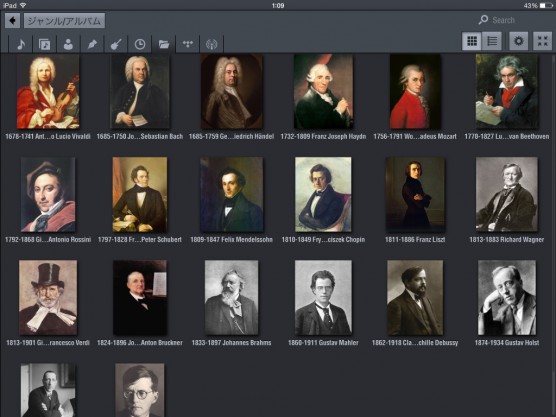Open the Sebastian Bach portrait
Screen dimensions: 556x417
coord(140,91)
